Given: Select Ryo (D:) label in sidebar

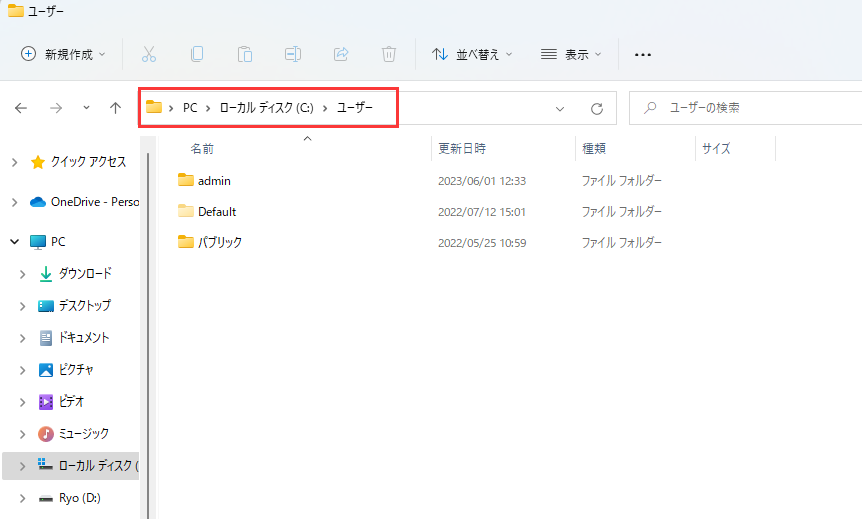Looking at the screenshot, I should (x=80, y=498).
